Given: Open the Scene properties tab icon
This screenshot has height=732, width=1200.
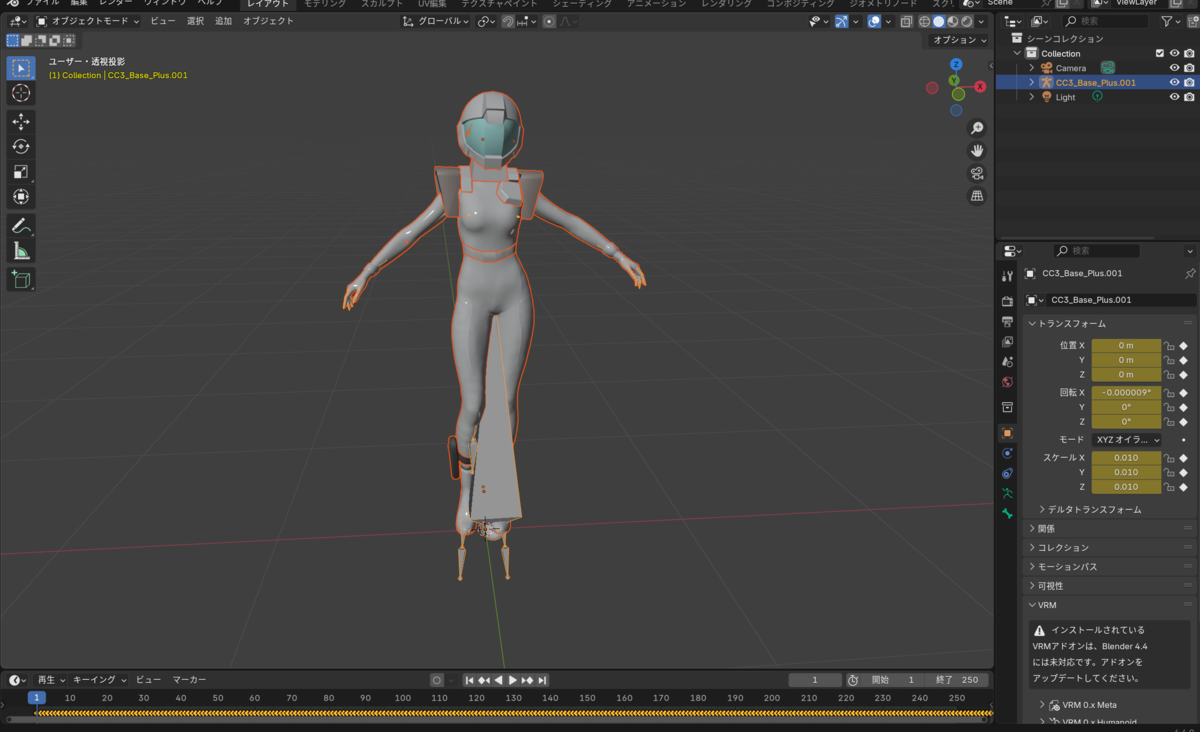Looking at the screenshot, I should click(1007, 362).
